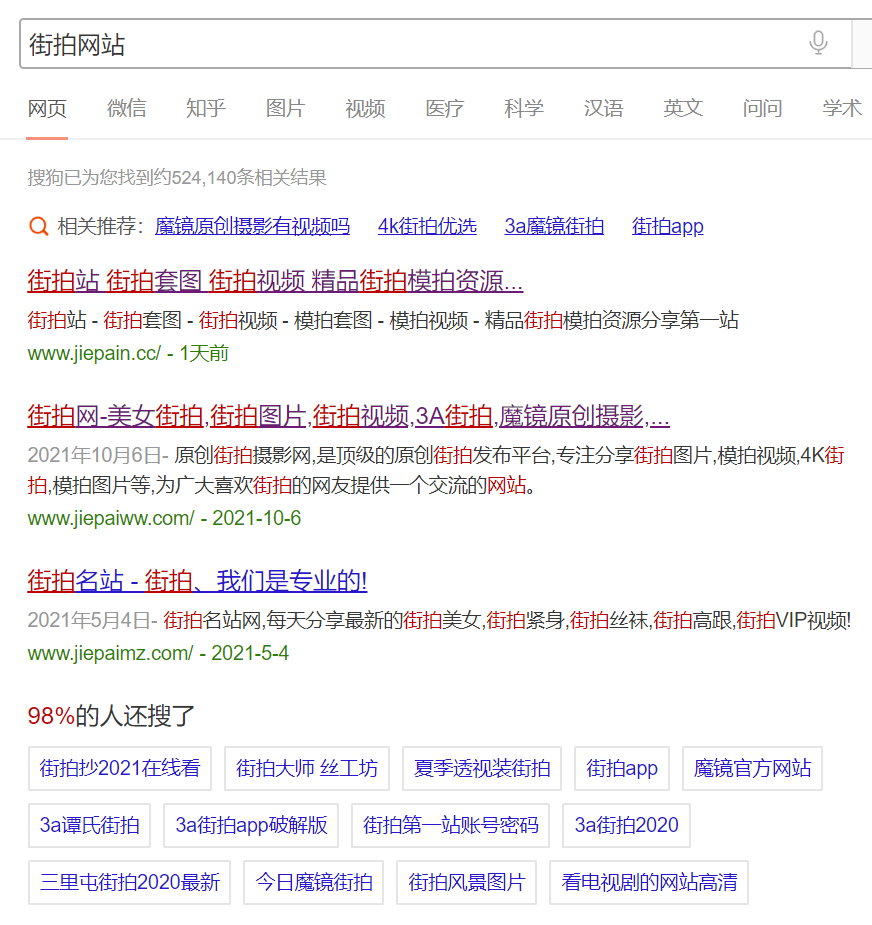Click the URL text www.jiepaimz.com/

tap(110, 653)
